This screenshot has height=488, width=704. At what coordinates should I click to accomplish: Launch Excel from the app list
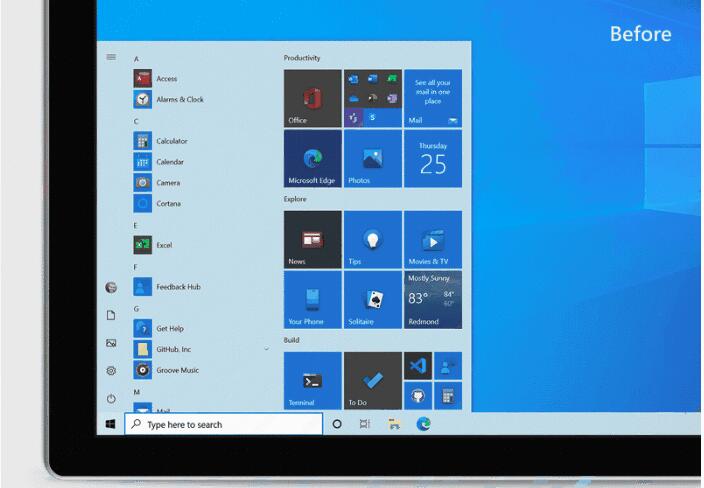point(153,245)
